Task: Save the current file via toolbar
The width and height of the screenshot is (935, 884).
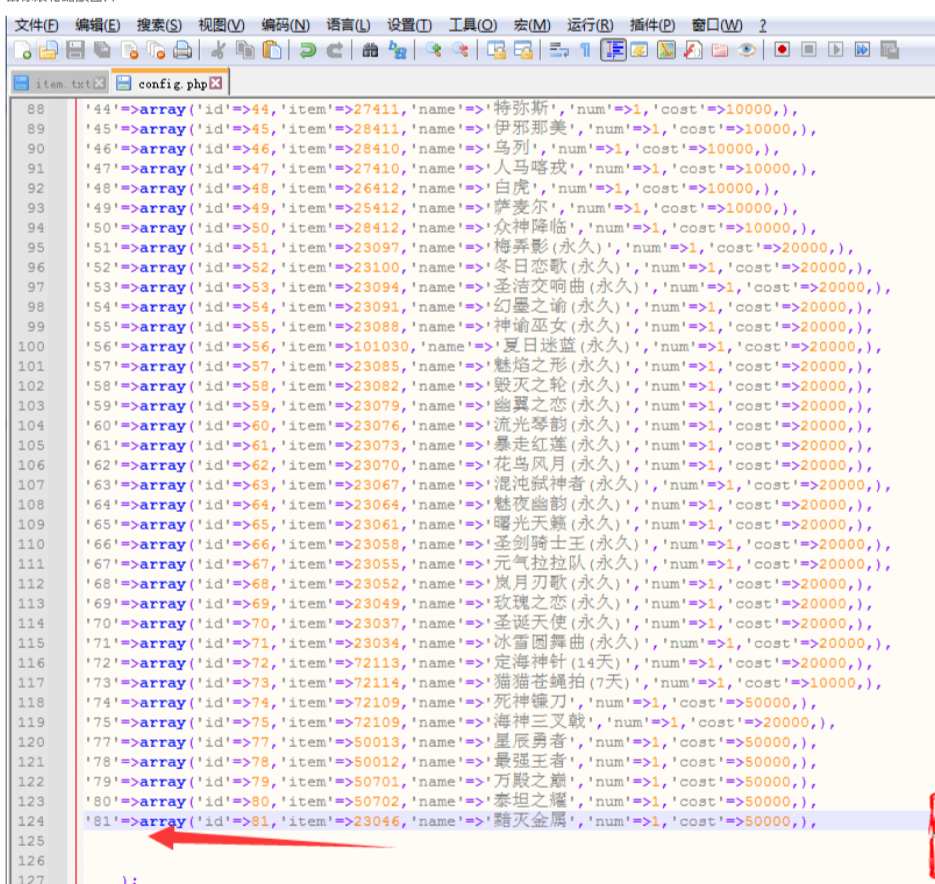Action: pos(75,50)
